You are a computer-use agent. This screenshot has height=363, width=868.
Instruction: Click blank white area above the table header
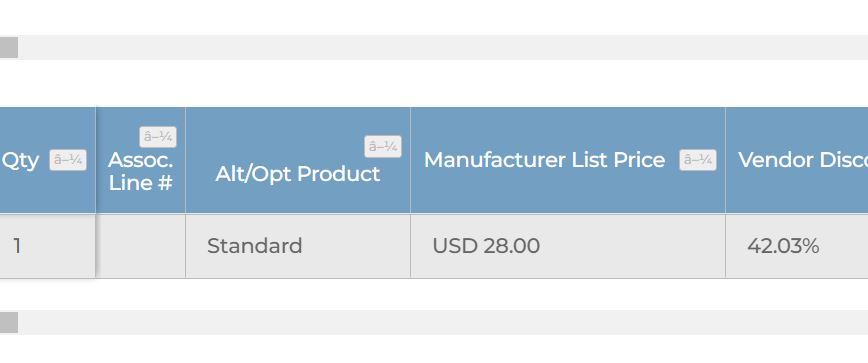(434, 83)
